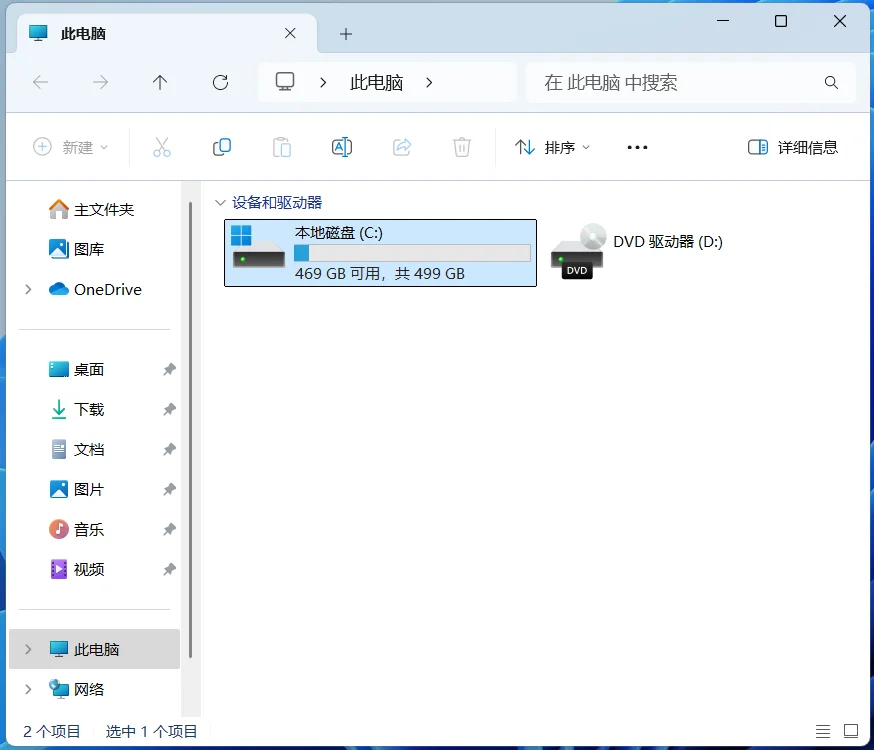
Task: Click the Paste icon in the toolbar
Action: [x=282, y=146]
